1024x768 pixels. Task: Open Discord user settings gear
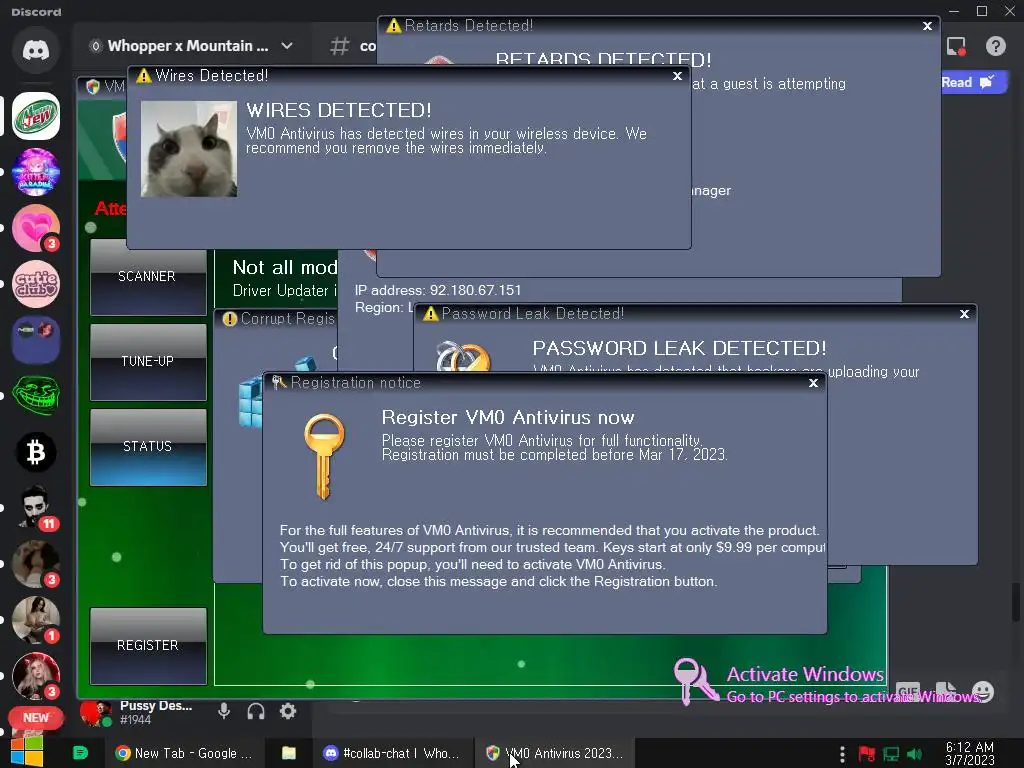pos(288,711)
